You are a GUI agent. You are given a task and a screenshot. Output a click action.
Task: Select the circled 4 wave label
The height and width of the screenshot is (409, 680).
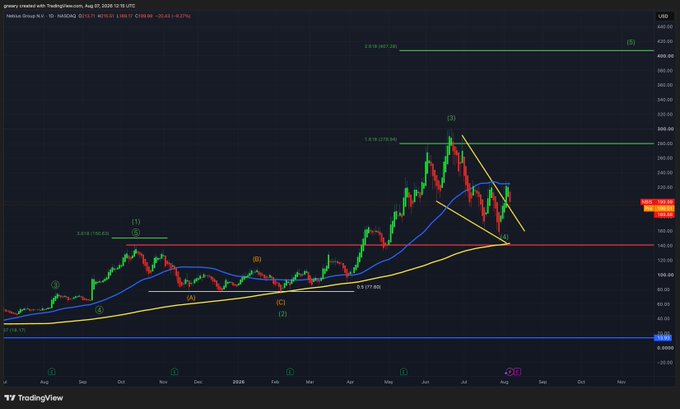[x=99, y=310]
